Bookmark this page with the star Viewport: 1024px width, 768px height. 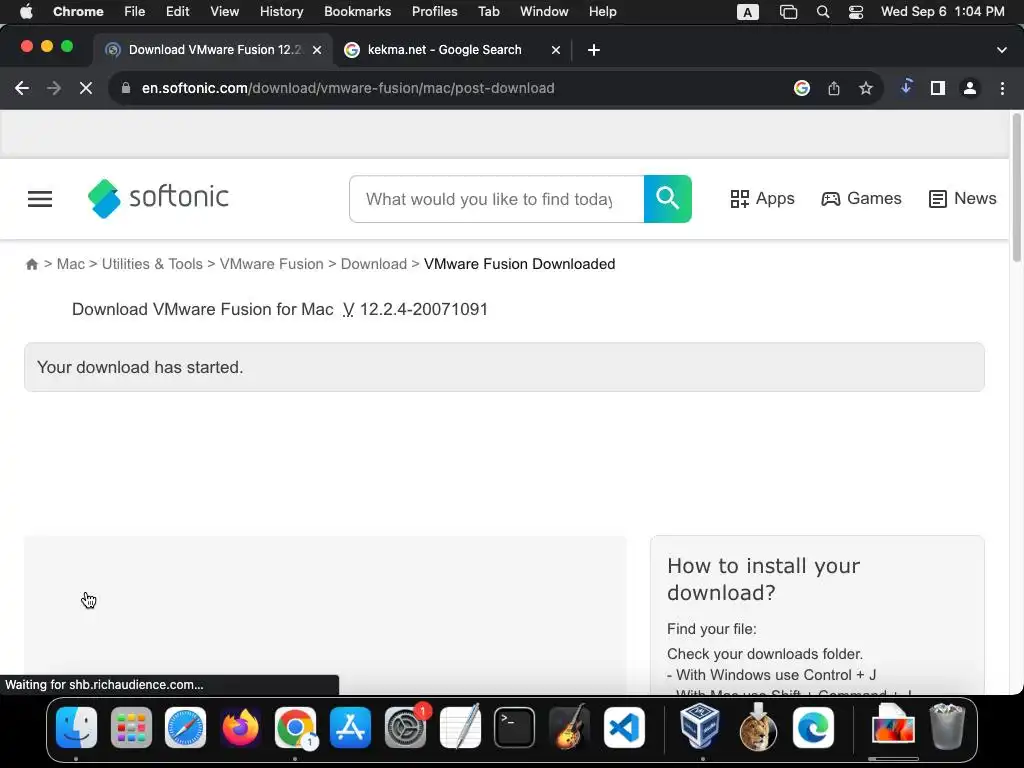pyautogui.click(x=866, y=88)
